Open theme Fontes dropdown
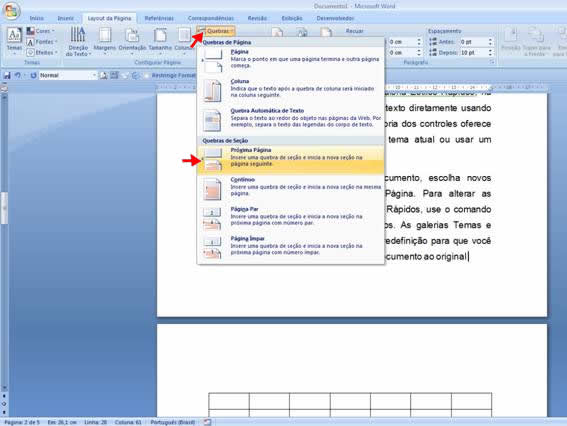The width and height of the screenshot is (567, 426). [42, 42]
